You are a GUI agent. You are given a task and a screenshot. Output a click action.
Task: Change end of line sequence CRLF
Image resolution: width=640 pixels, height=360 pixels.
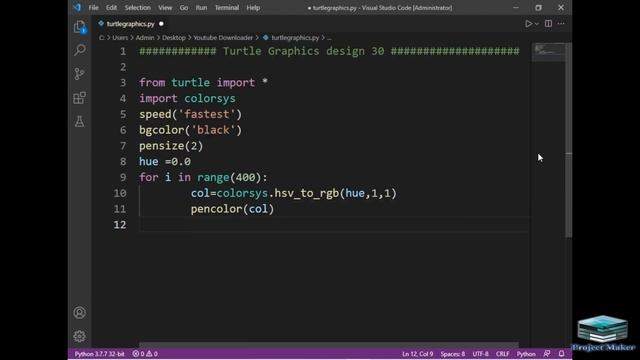pyautogui.click(x=502, y=354)
